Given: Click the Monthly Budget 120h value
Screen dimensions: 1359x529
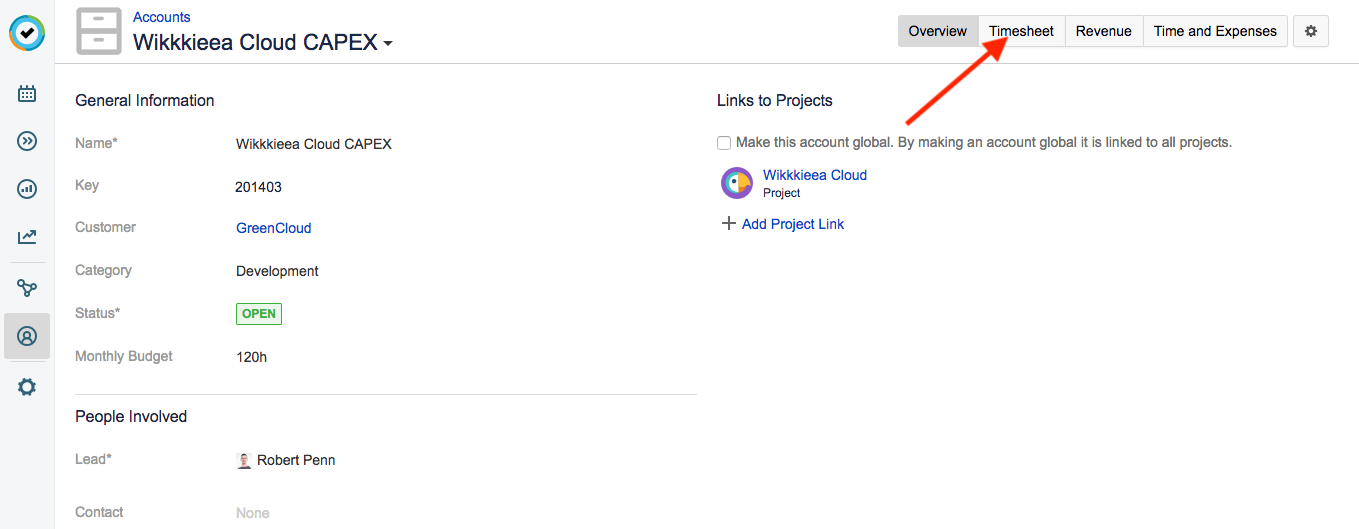Looking at the screenshot, I should tap(251, 357).
